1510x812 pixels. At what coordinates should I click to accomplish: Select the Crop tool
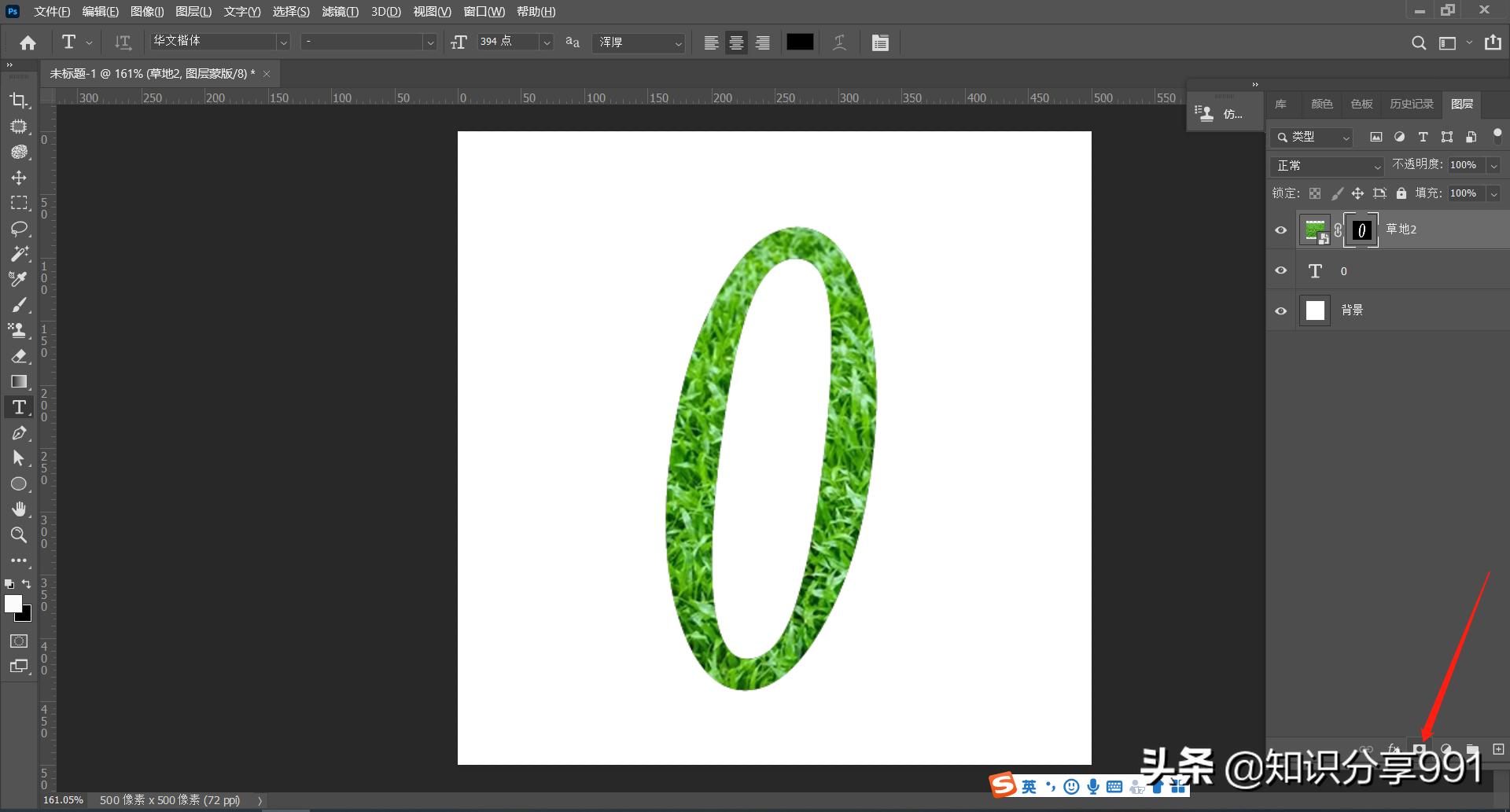pyautogui.click(x=19, y=101)
